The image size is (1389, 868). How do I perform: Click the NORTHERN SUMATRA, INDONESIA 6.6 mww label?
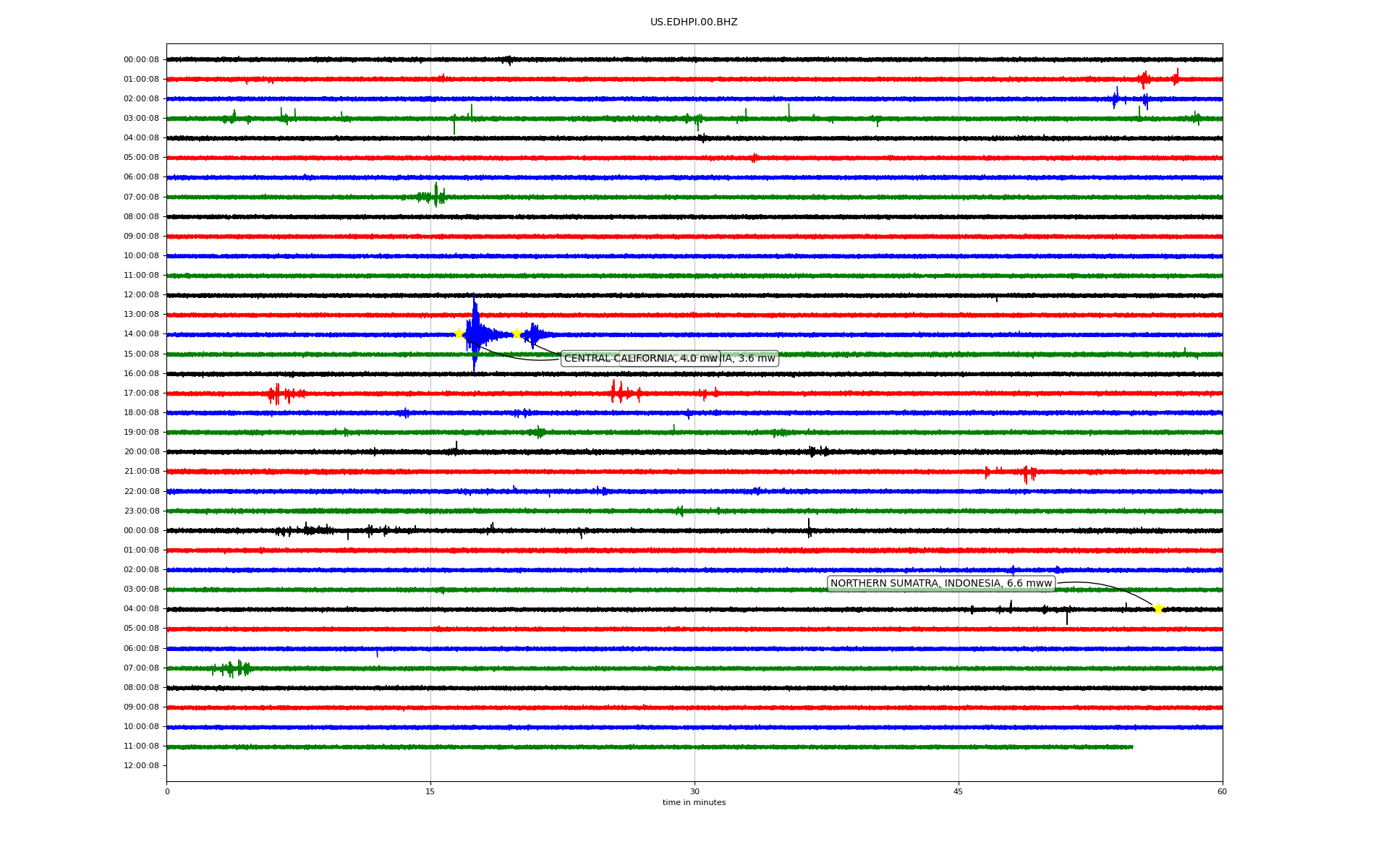click(940, 584)
